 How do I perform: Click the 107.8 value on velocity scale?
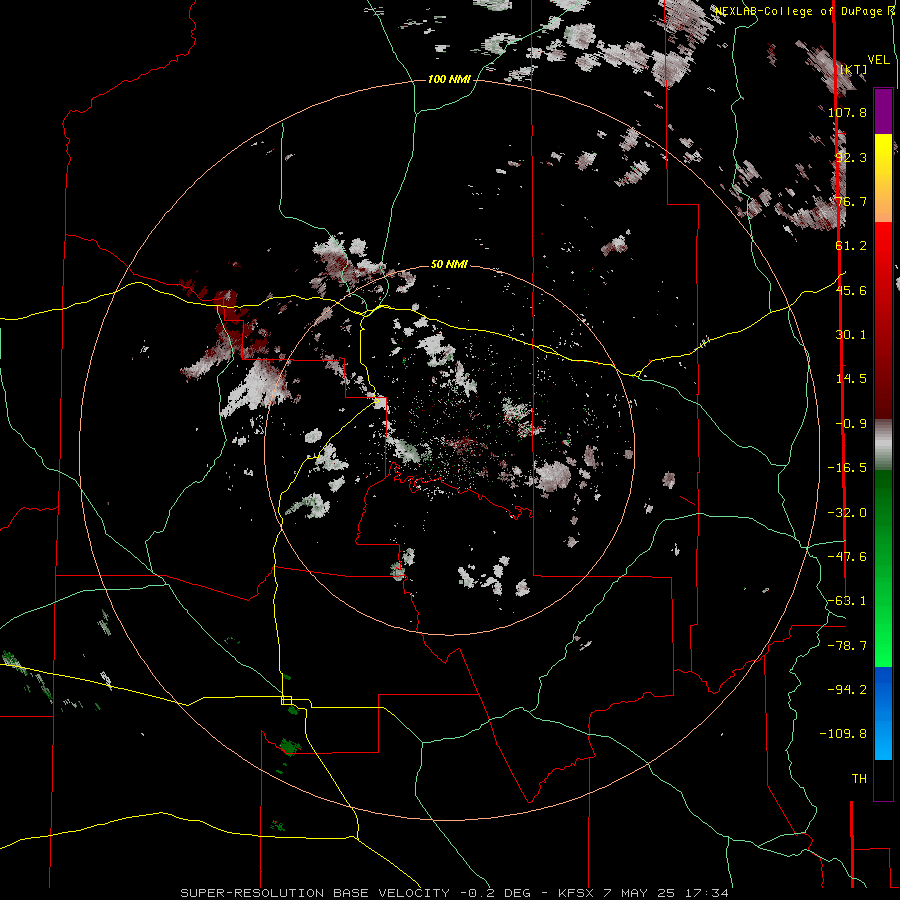pyautogui.click(x=847, y=112)
